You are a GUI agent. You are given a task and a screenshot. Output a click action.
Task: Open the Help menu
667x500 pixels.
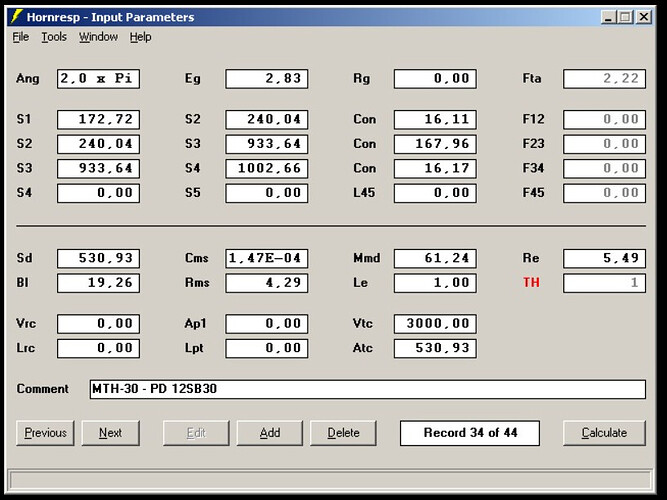(x=140, y=37)
